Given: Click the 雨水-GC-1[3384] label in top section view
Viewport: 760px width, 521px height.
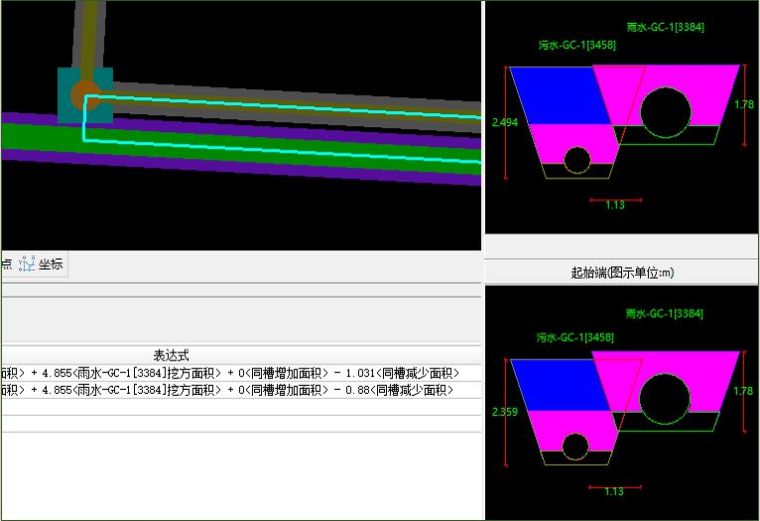Looking at the screenshot, I should 664,27.
